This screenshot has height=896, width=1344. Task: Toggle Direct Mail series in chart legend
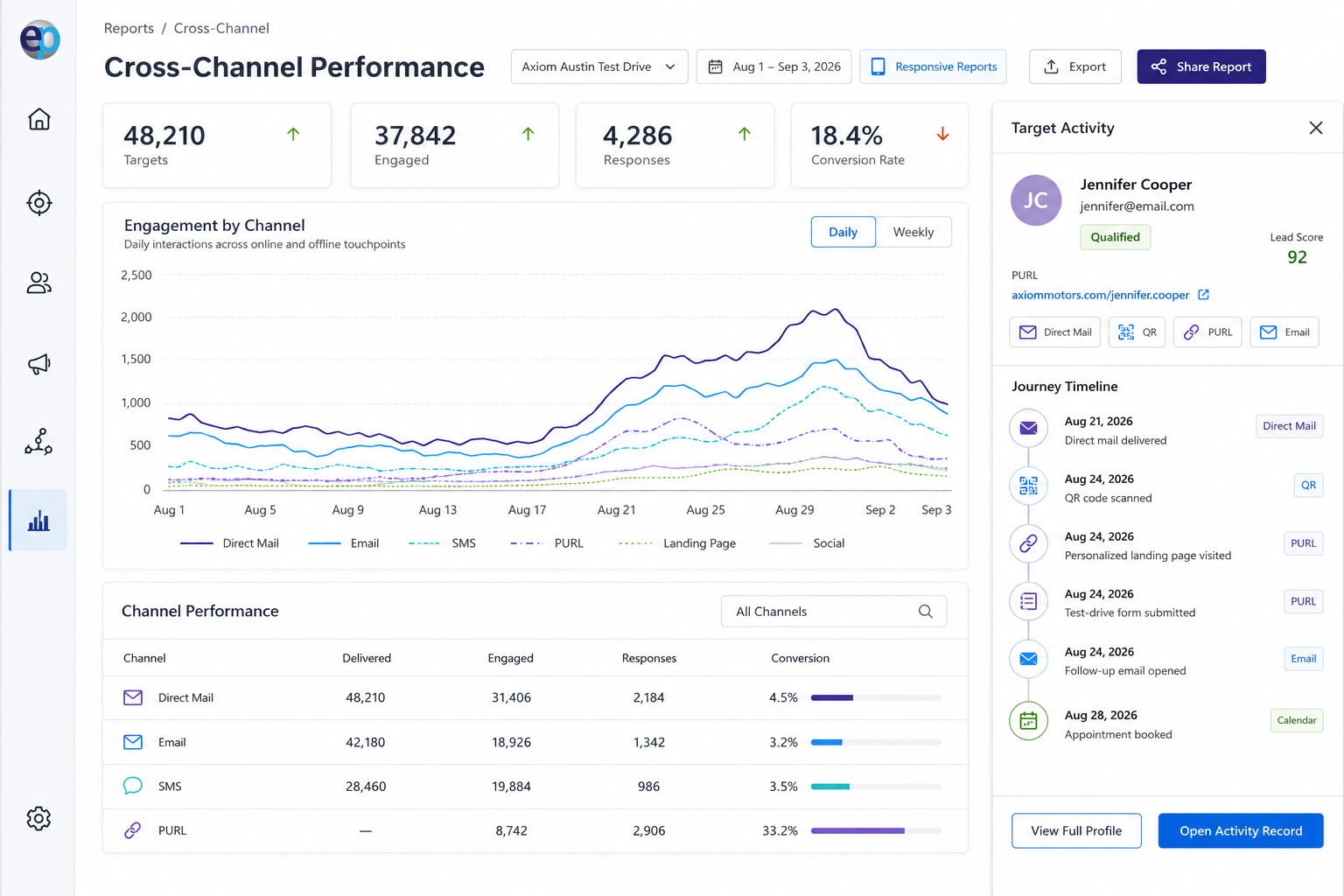[229, 543]
